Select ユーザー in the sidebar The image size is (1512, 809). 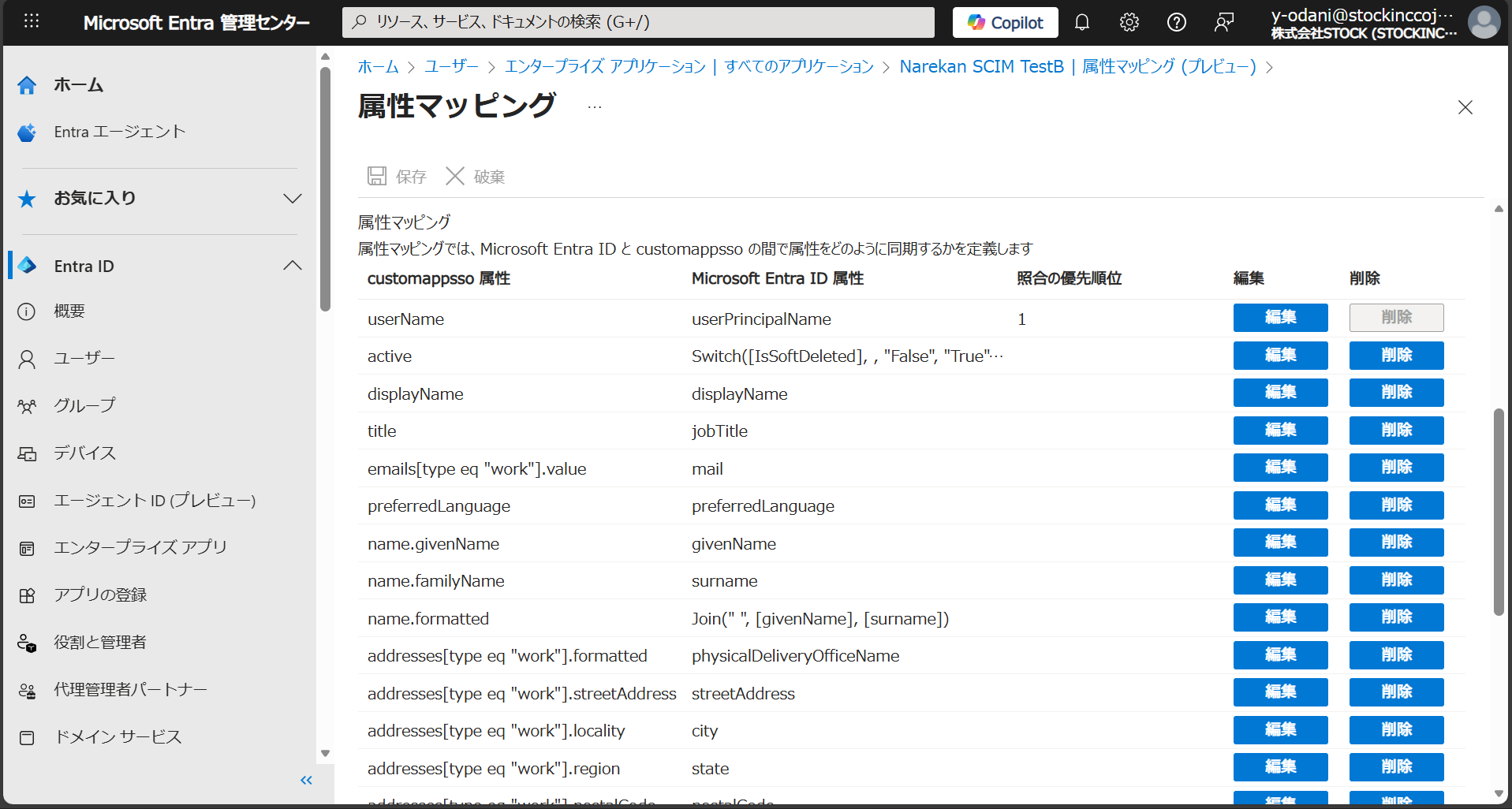(x=84, y=358)
